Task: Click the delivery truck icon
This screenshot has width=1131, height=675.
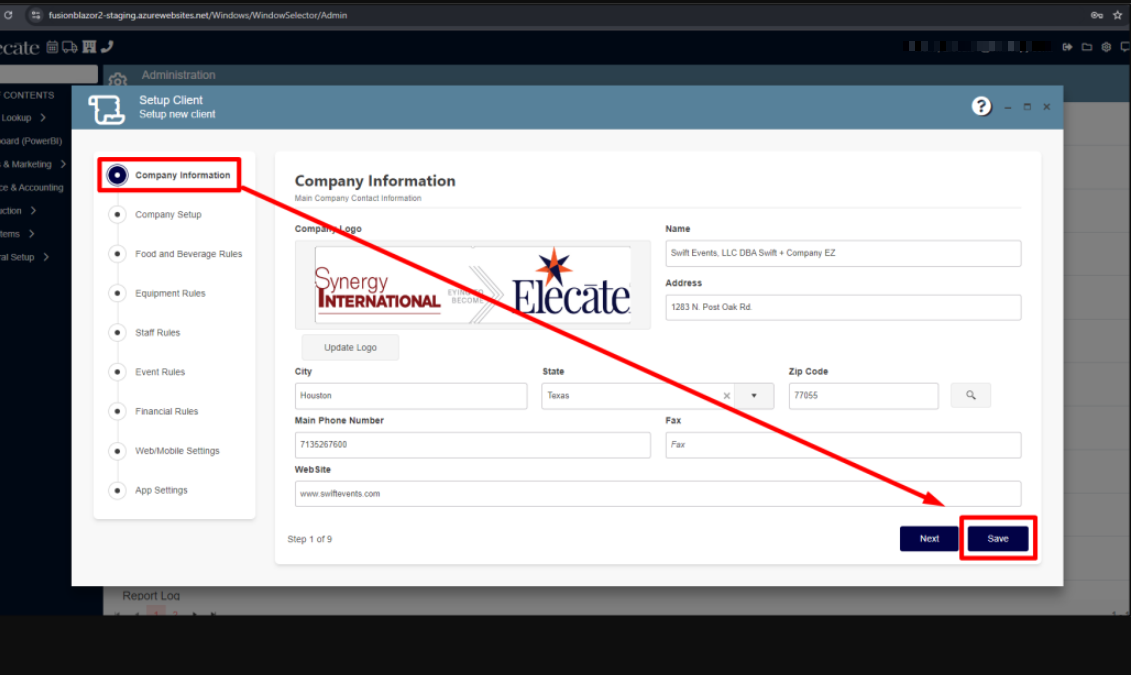Action: (70, 47)
